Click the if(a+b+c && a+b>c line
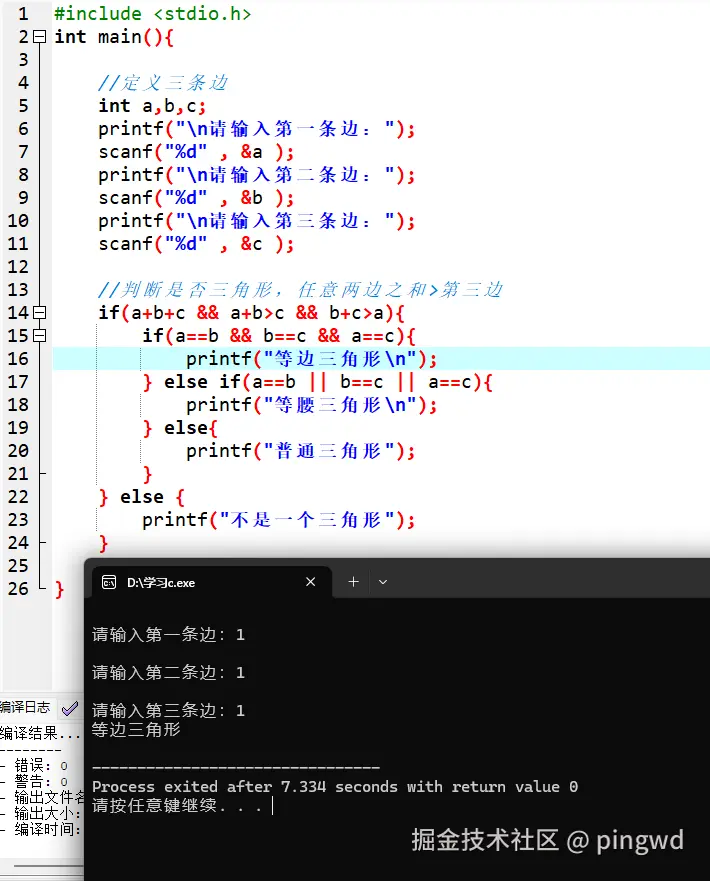The image size is (710, 881). tap(251, 312)
